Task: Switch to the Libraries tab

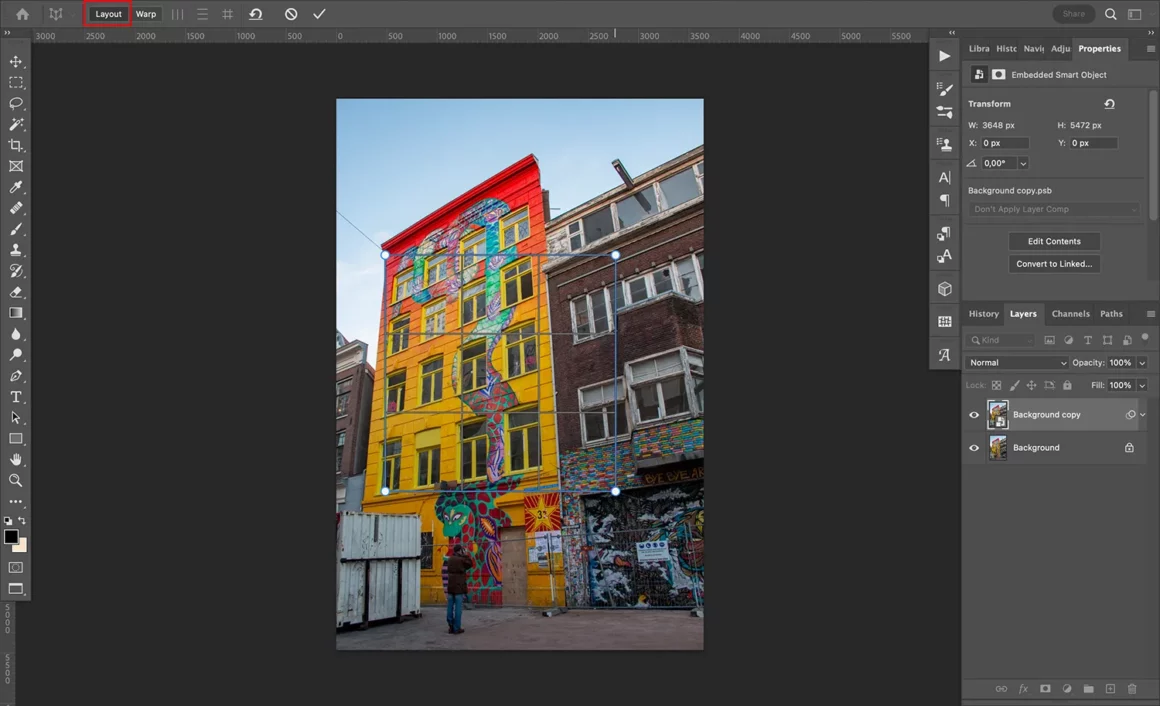Action: 979,49
